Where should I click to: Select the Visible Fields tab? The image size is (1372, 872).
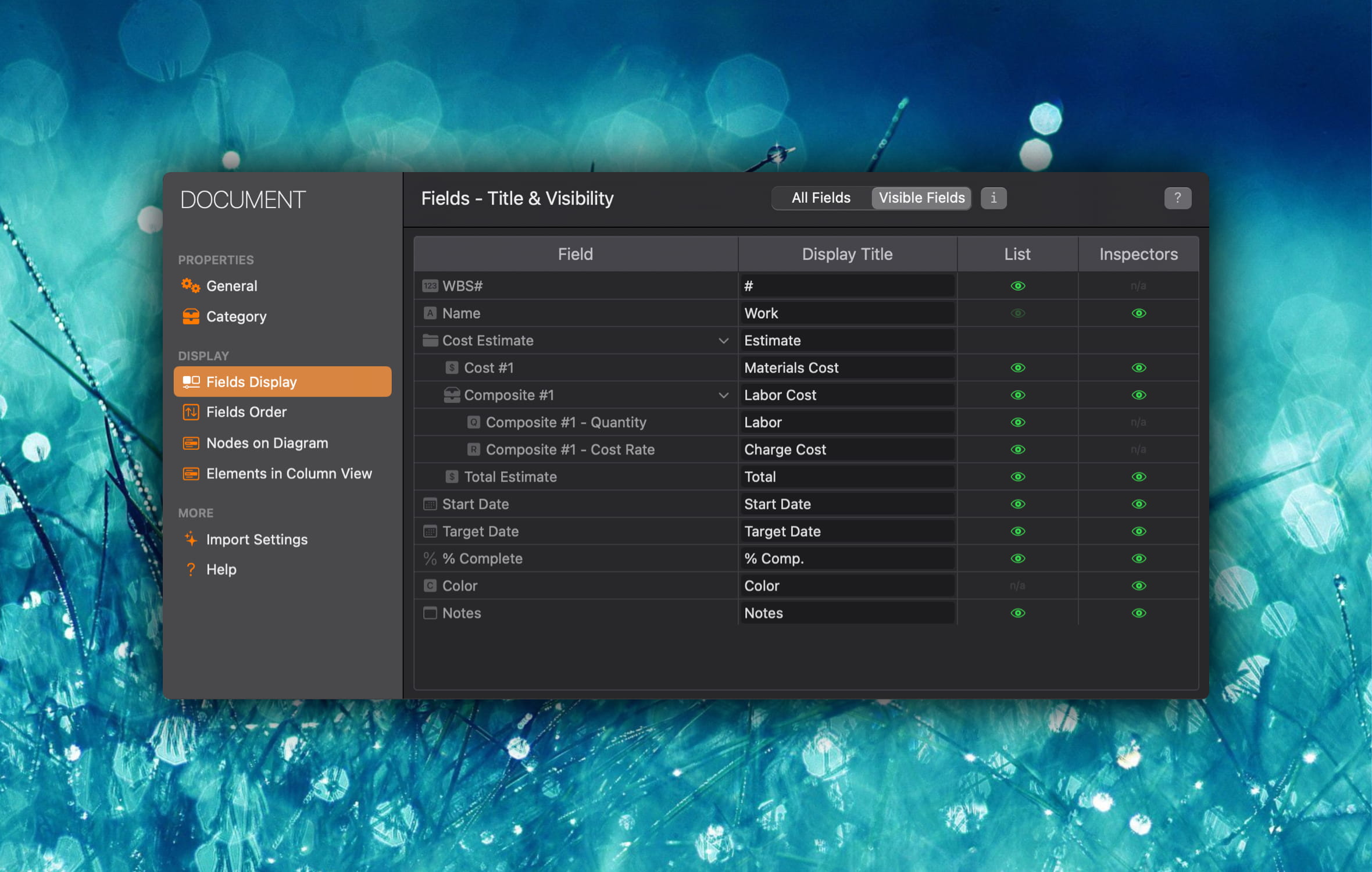921,198
